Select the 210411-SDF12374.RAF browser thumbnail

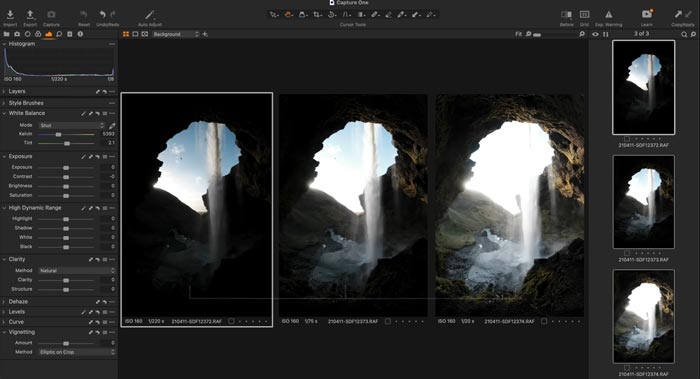pyautogui.click(x=643, y=316)
